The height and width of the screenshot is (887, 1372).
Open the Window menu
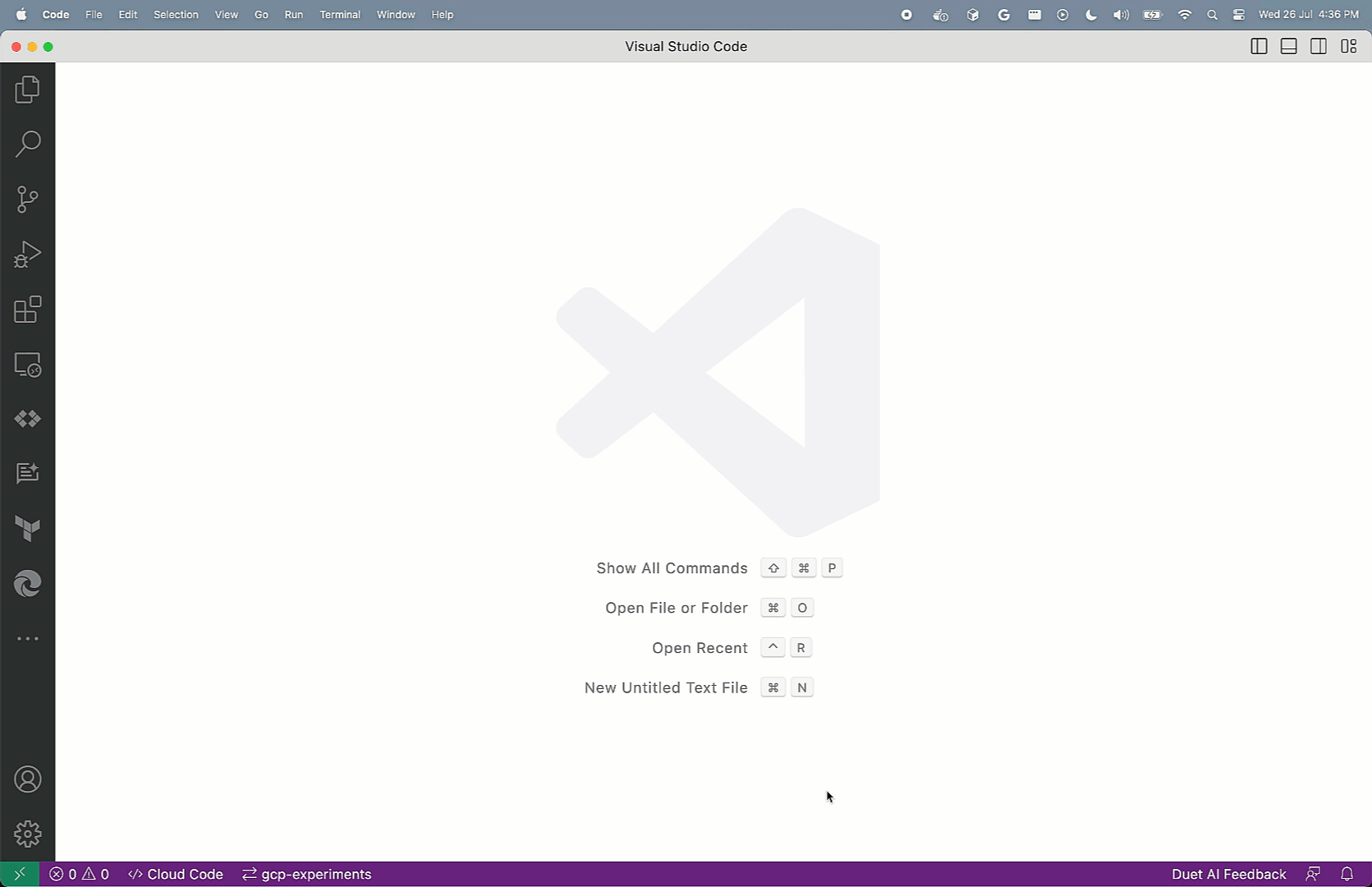click(x=396, y=15)
